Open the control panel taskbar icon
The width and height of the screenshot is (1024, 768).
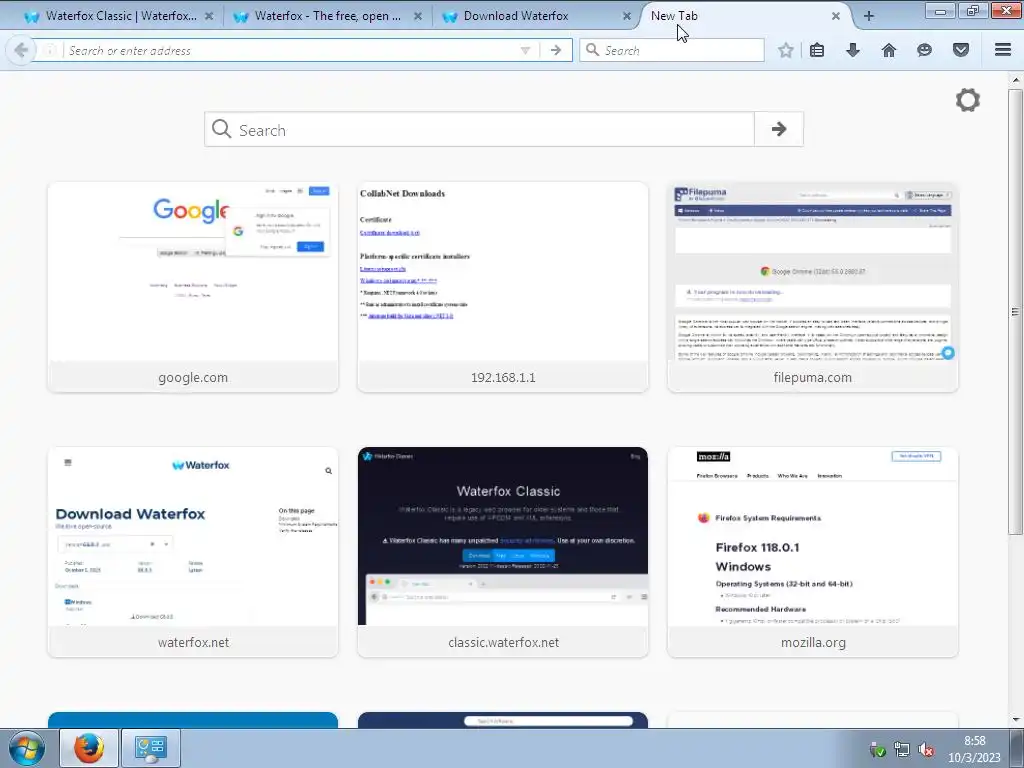(151, 748)
